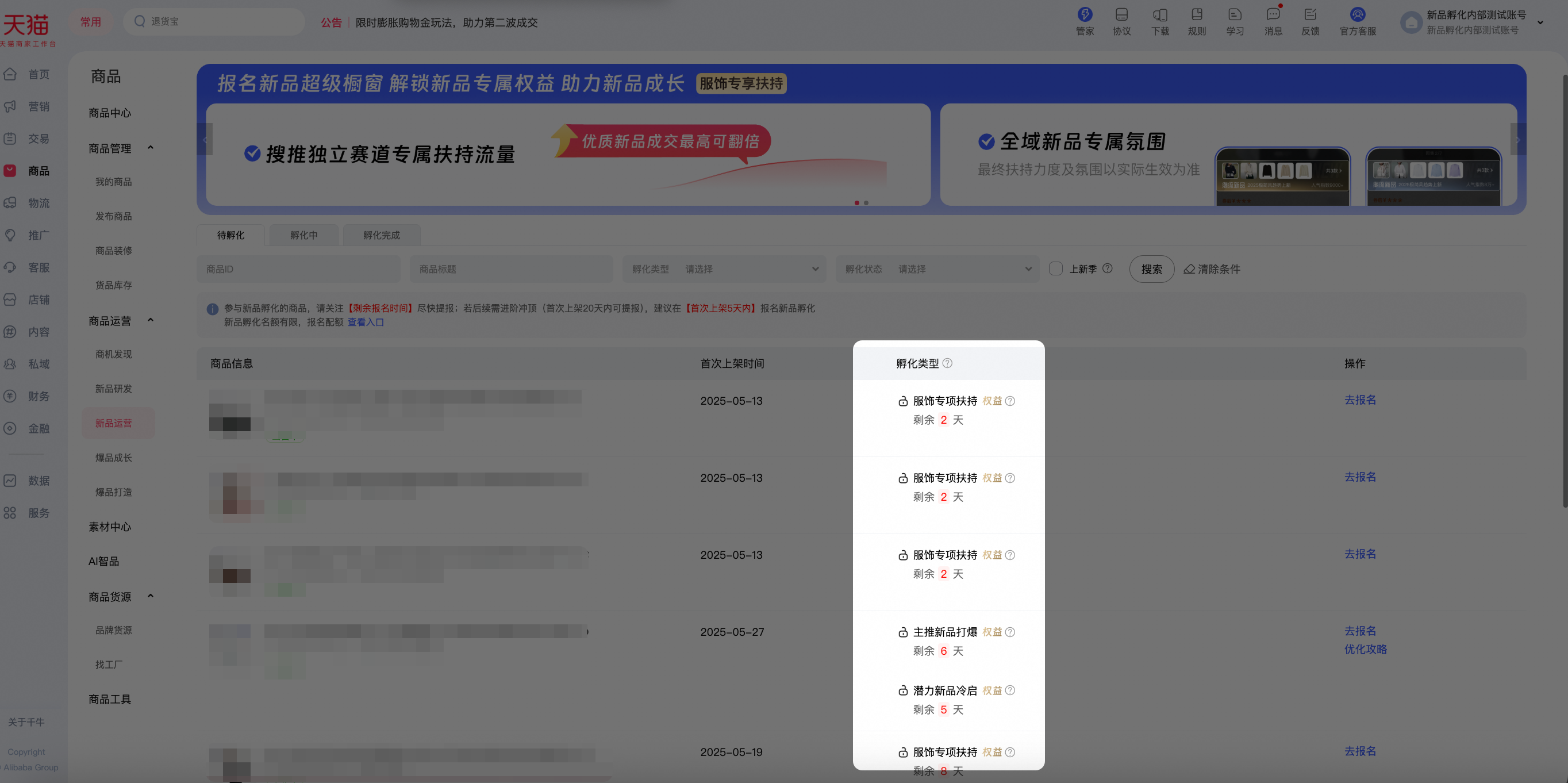Focus the 商品ID input field
The height and width of the screenshot is (783, 1568).
298,269
